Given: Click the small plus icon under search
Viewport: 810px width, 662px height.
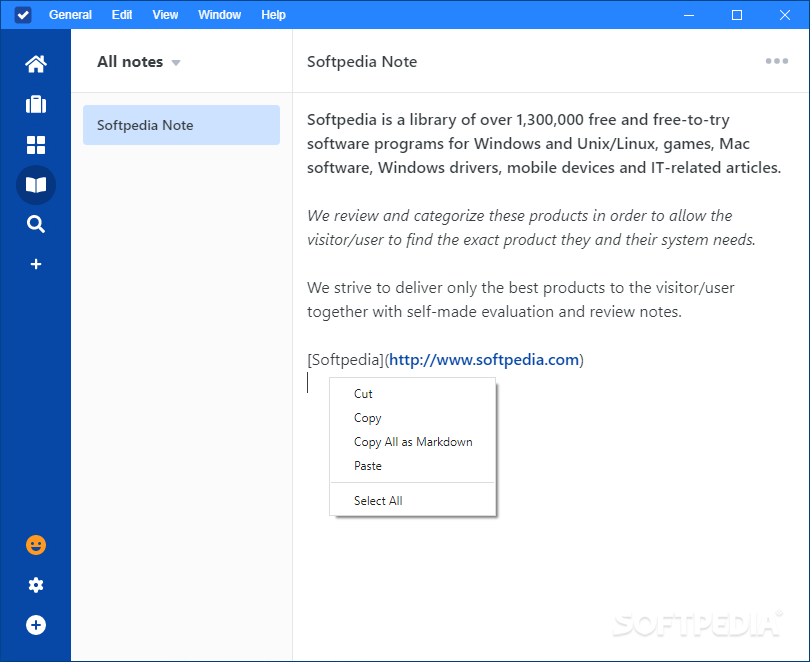Looking at the screenshot, I should [36, 264].
